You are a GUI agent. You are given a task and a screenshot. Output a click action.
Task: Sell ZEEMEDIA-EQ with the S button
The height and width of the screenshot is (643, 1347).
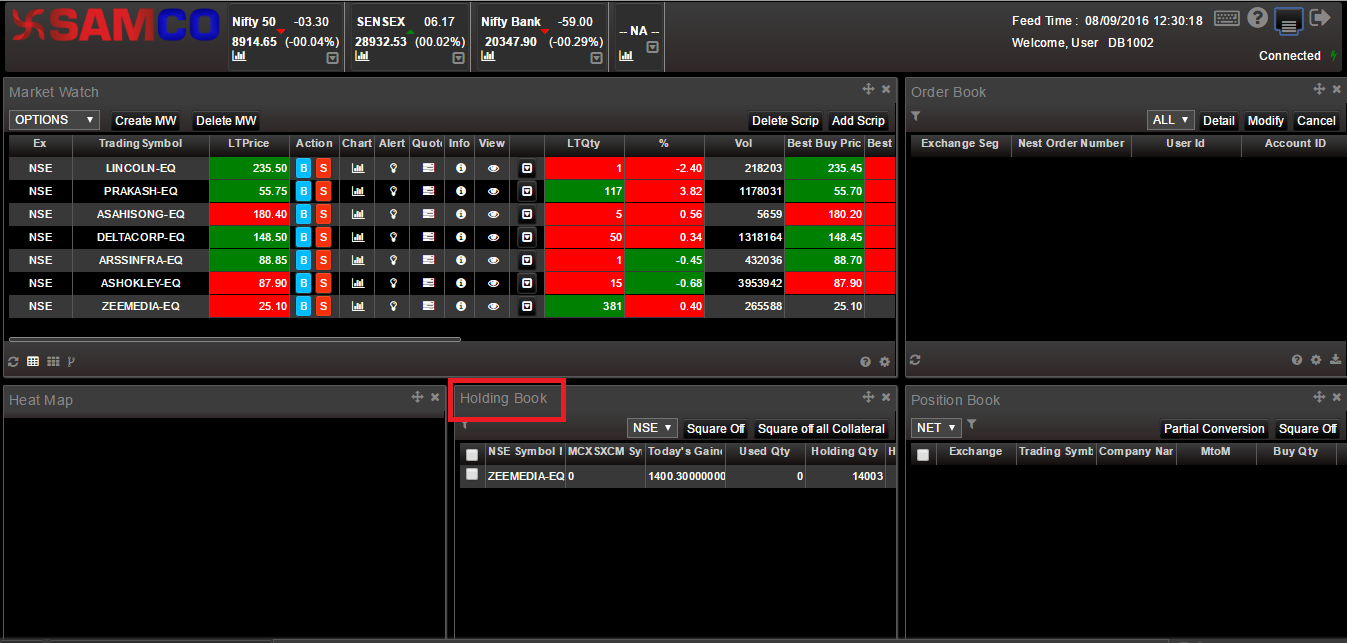(x=323, y=306)
